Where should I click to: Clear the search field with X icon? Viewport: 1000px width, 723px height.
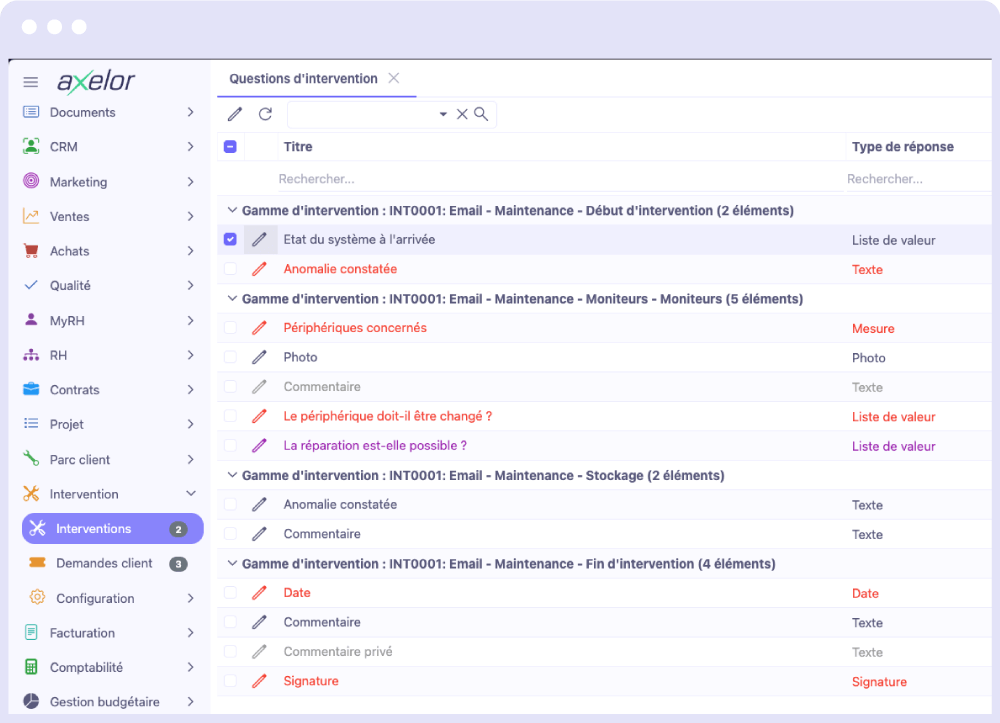tap(462, 114)
